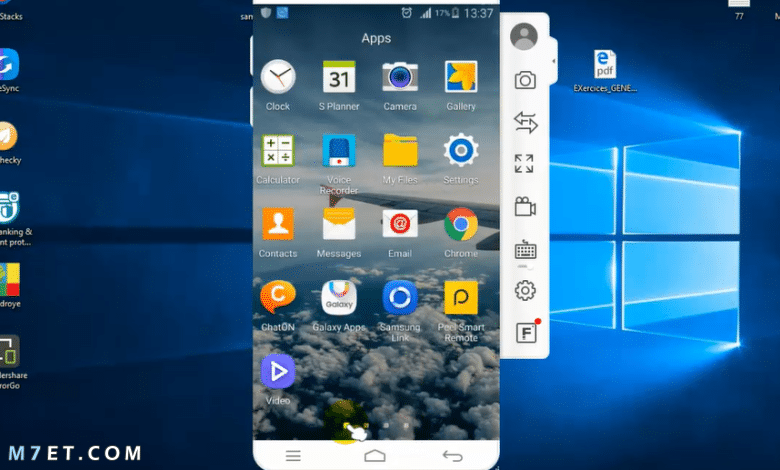Image resolution: width=780 pixels, height=470 pixels.
Task: Open the Messages app
Action: tap(339, 224)
